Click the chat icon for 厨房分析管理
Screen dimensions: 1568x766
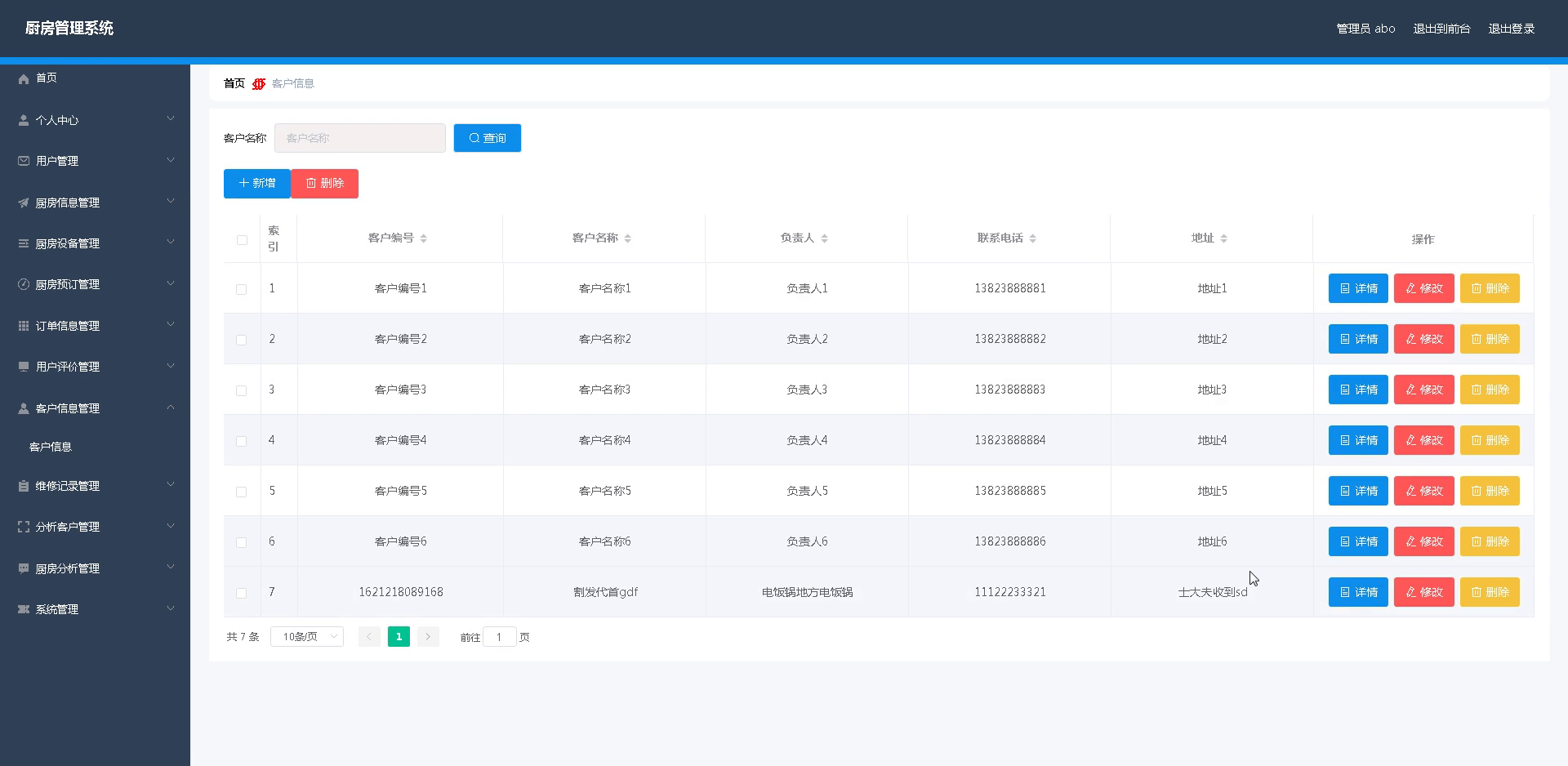24,568
